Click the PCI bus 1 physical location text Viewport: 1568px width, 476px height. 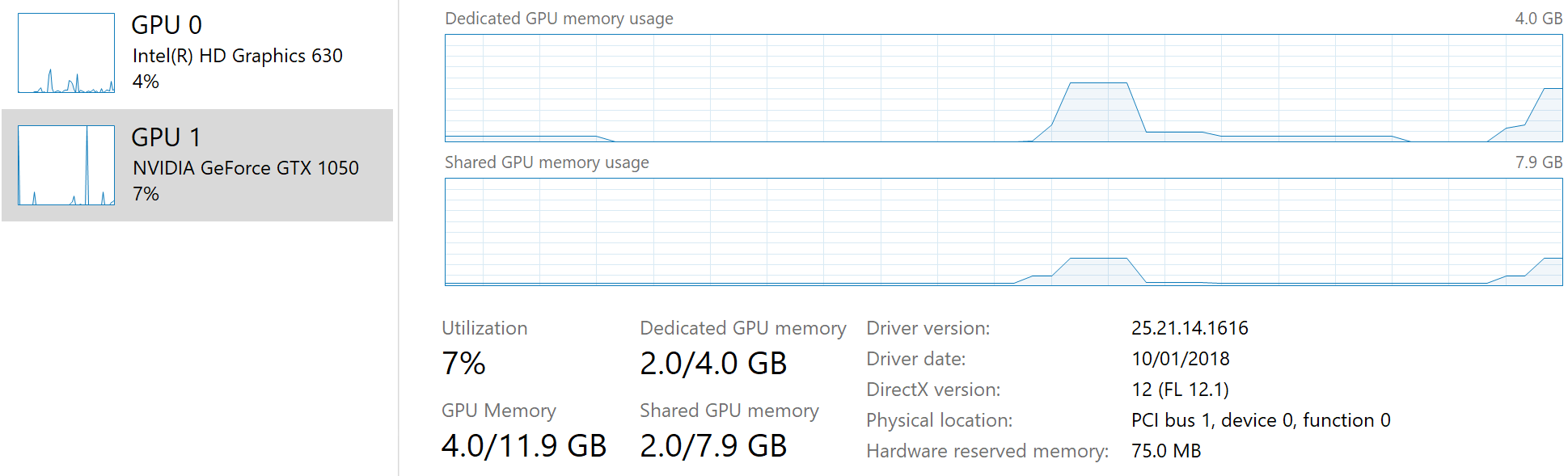point(1261,420)
